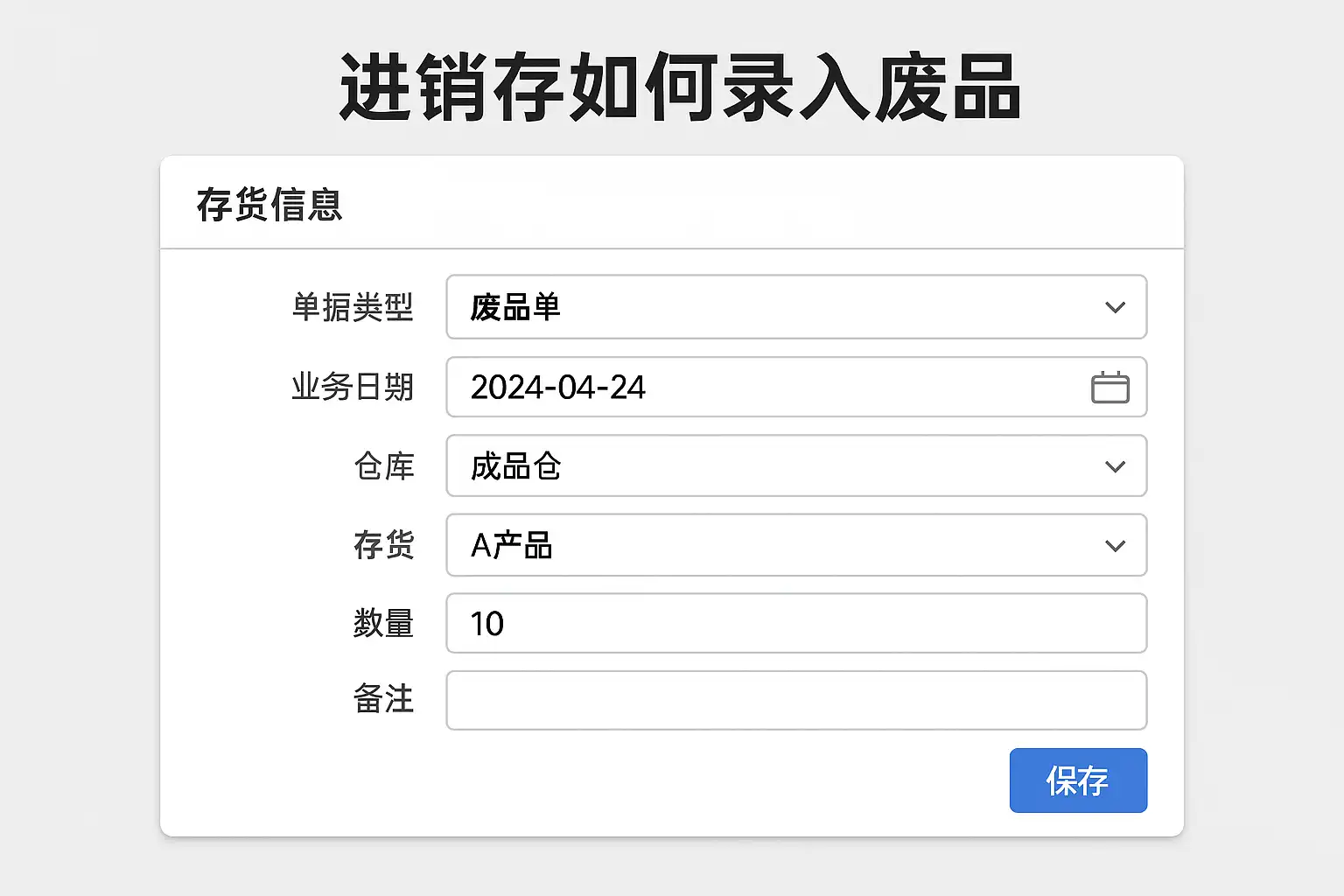Viewport: 1344px width, 896px height.
Task: Click the 2024-04-24 date text
Action: [x=558, y=388]
